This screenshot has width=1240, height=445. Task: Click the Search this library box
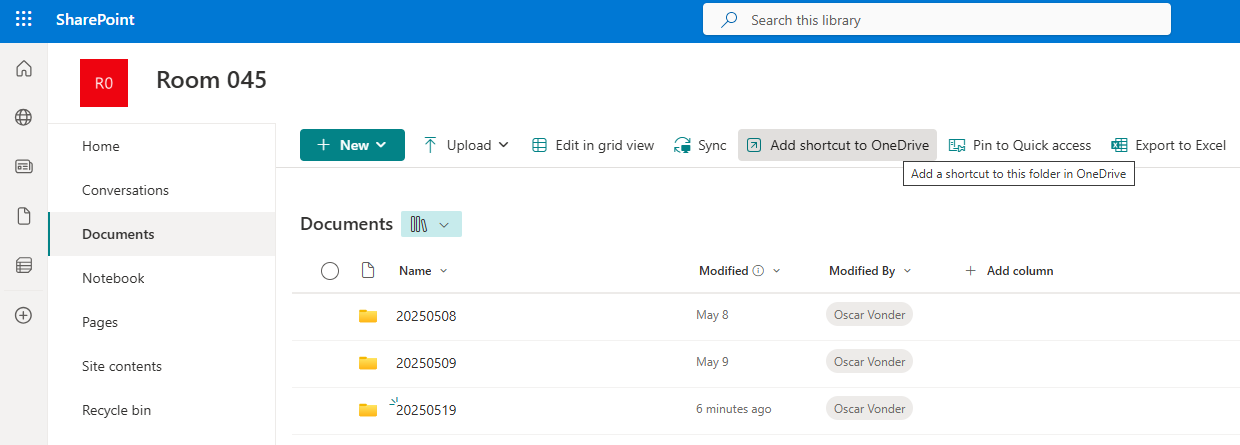(x=937, y=20)
